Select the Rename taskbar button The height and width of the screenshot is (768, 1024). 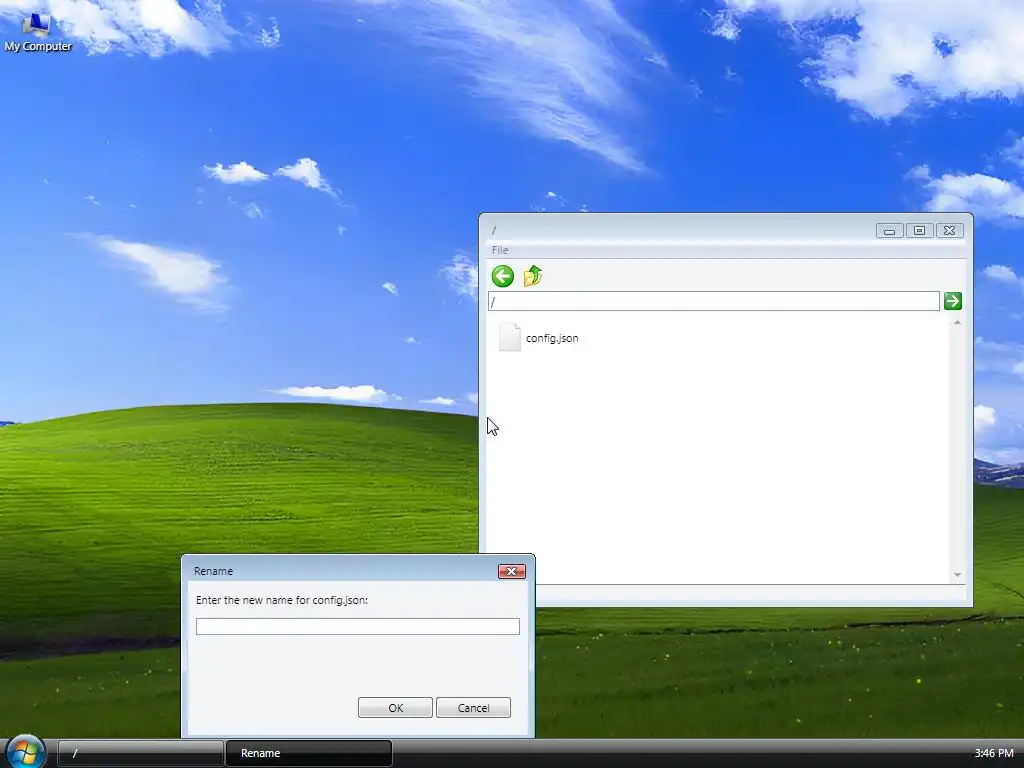click(309, 753)
